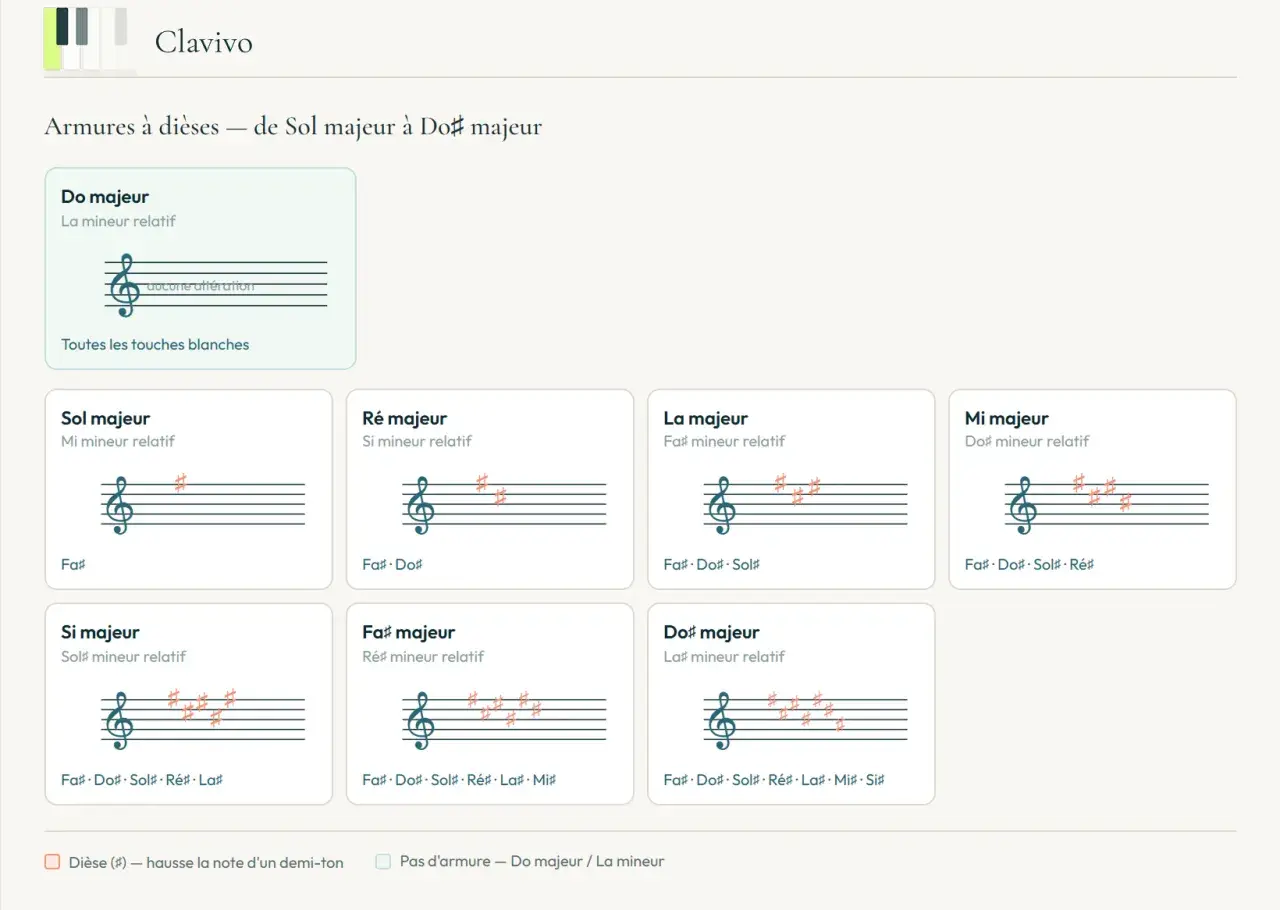Click the Clavivo piano keys logo
Viewport: 1280px width, 910px height.
coord(89,40)
